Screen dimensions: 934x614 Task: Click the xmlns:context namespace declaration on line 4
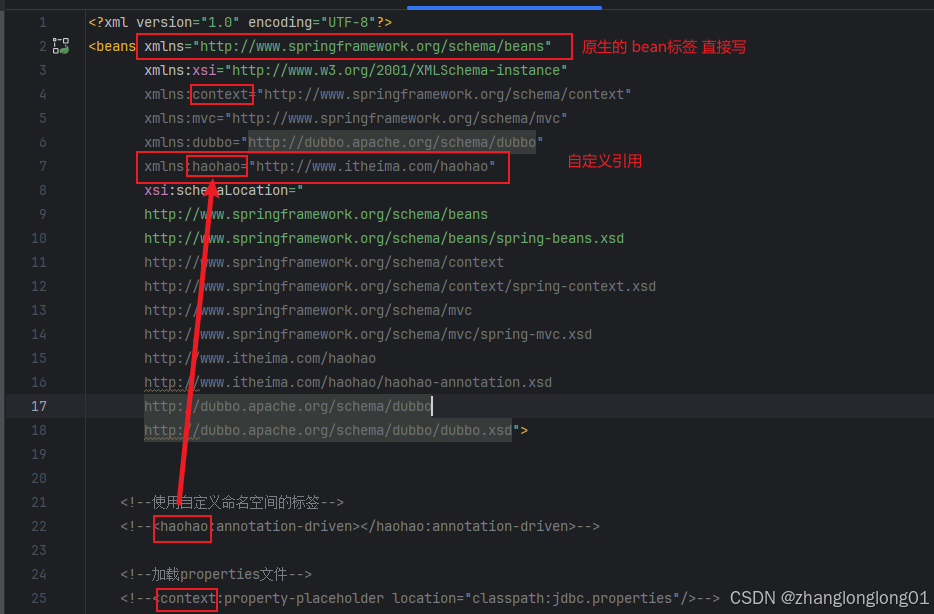point(388,94)
